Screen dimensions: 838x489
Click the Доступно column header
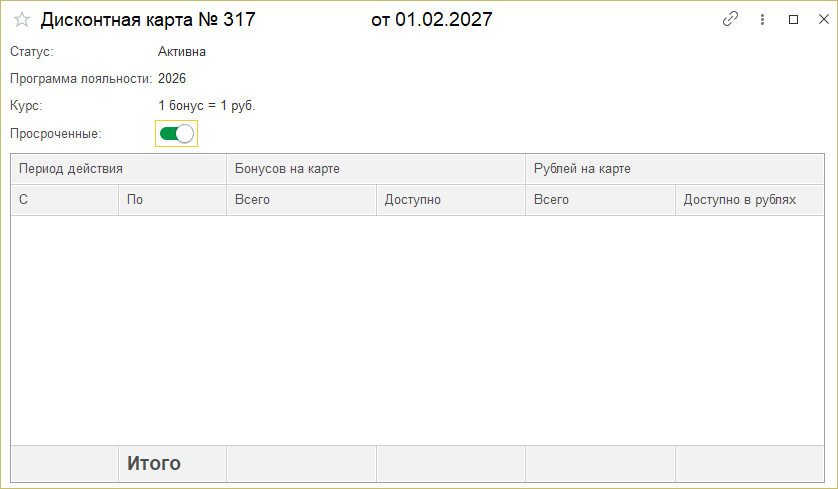[x=451, y=200]
